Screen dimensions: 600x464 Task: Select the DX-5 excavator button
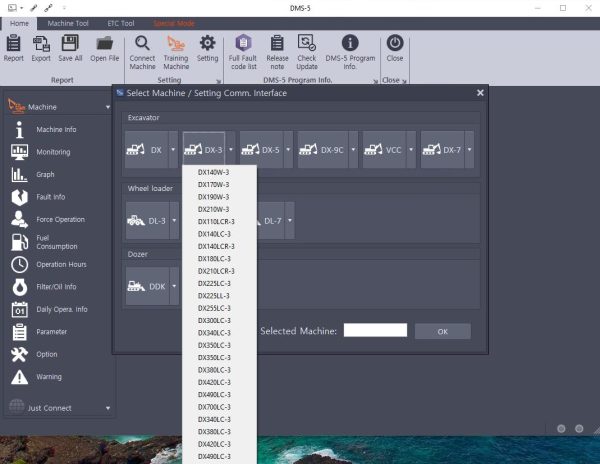pos(261,150)
